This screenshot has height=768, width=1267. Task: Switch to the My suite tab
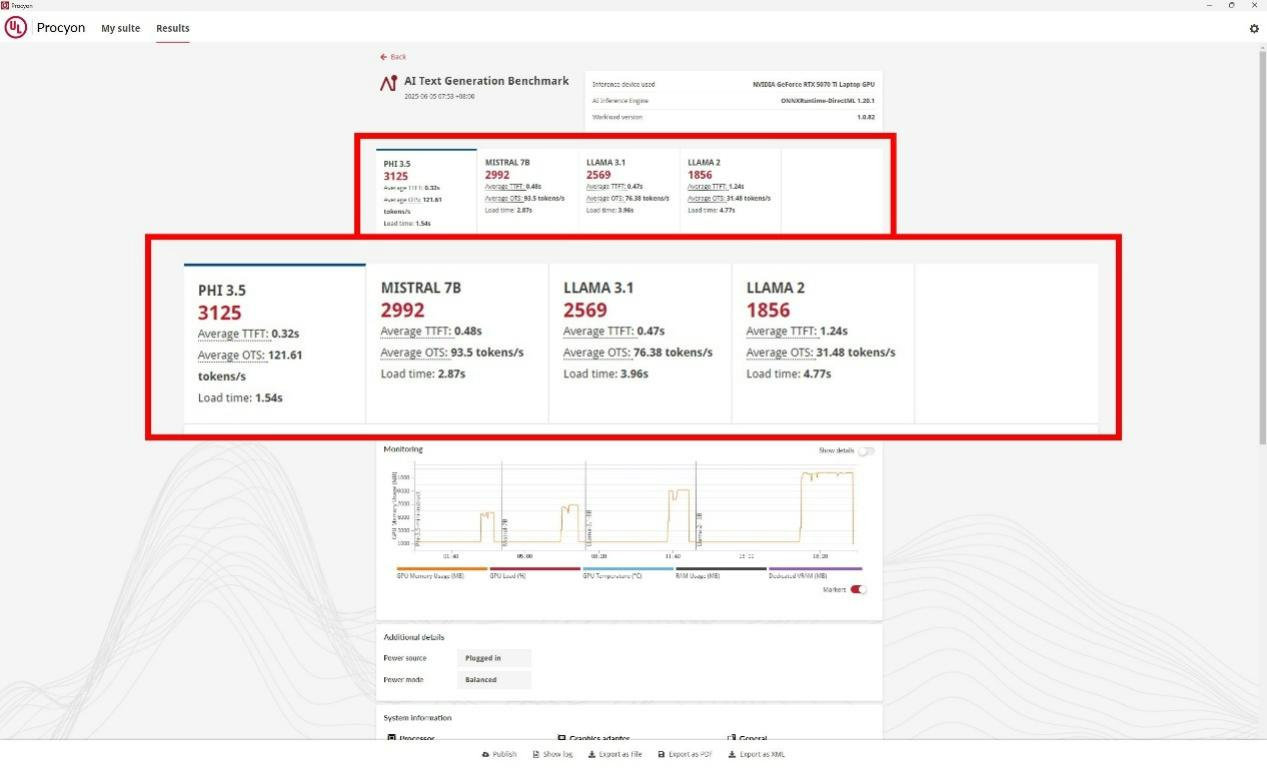pyautogui.click(x=120, y=28)
